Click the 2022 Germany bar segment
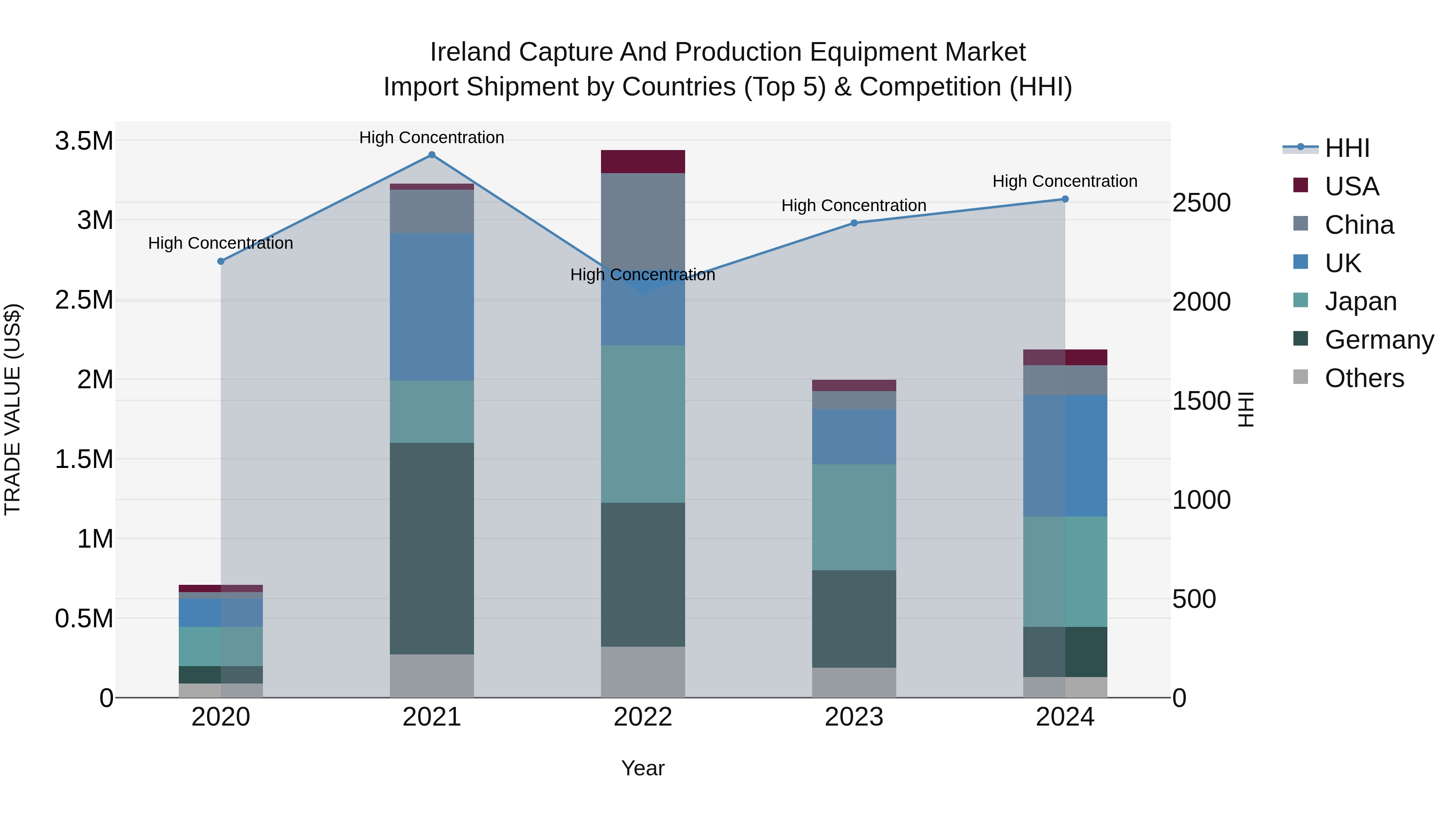This screenshot has height=819, width=1456. (x=643, y=574)
